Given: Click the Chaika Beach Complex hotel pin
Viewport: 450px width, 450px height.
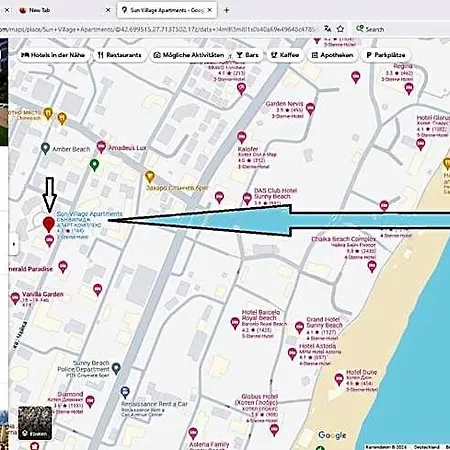Looking at the screenshot, I should click(x=372, y=266).
